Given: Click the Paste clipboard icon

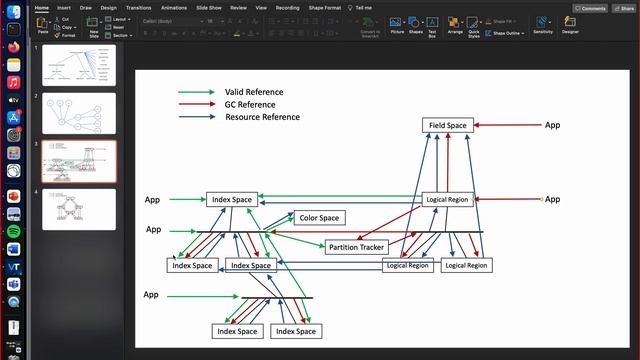Looking at the screenshot, I should pyautogui.click(x=42, y=24).
